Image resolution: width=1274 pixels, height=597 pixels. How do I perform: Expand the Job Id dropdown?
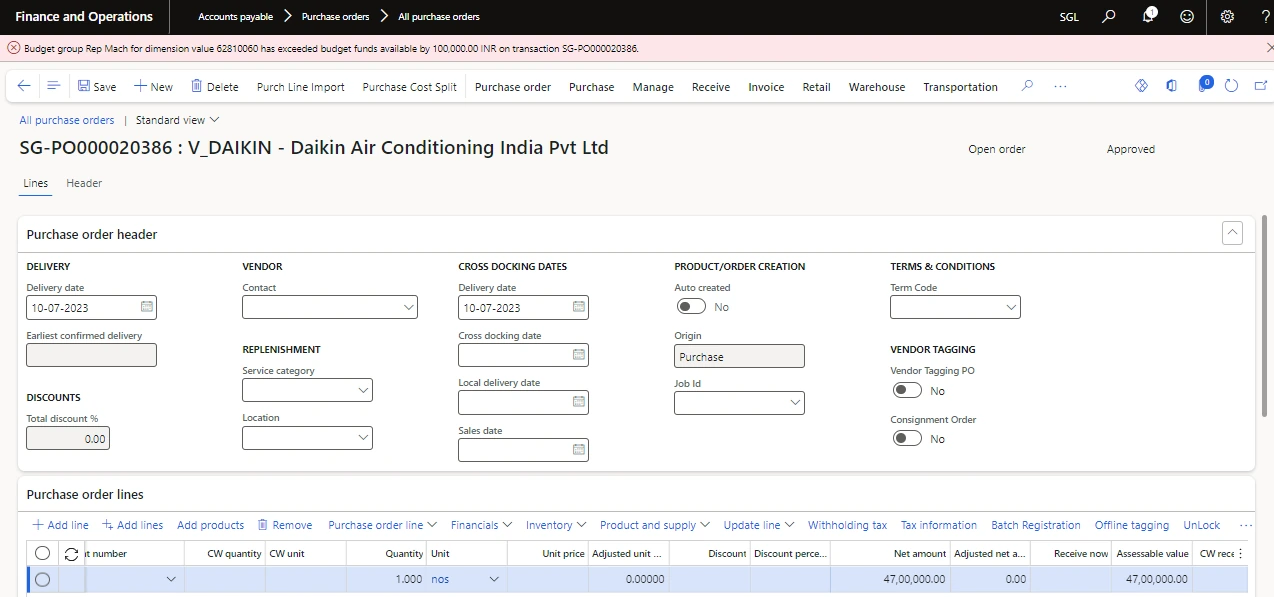(794, 403)
